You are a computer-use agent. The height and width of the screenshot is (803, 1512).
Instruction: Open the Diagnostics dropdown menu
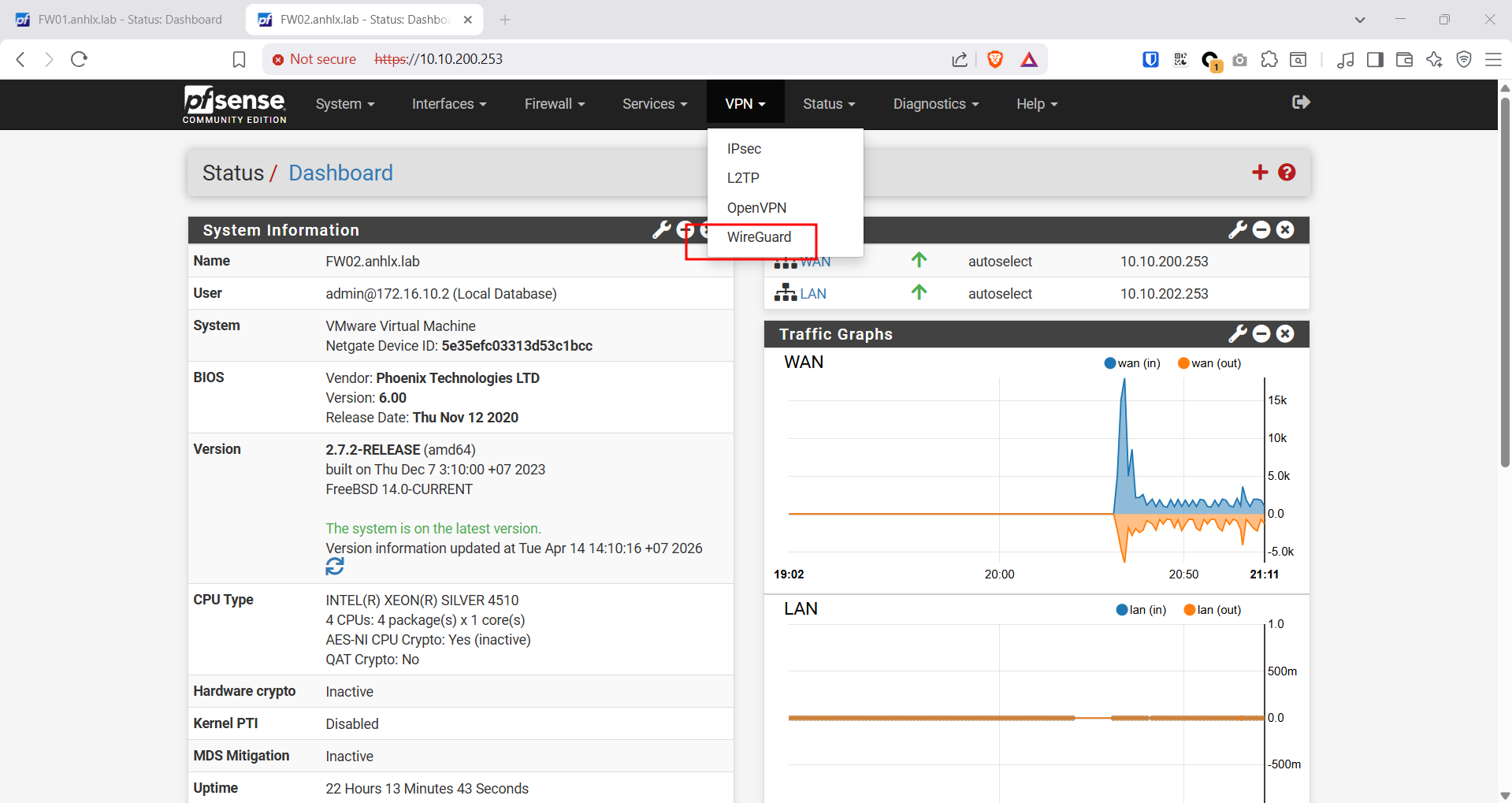pyautogui.click(x=935, y=104)
